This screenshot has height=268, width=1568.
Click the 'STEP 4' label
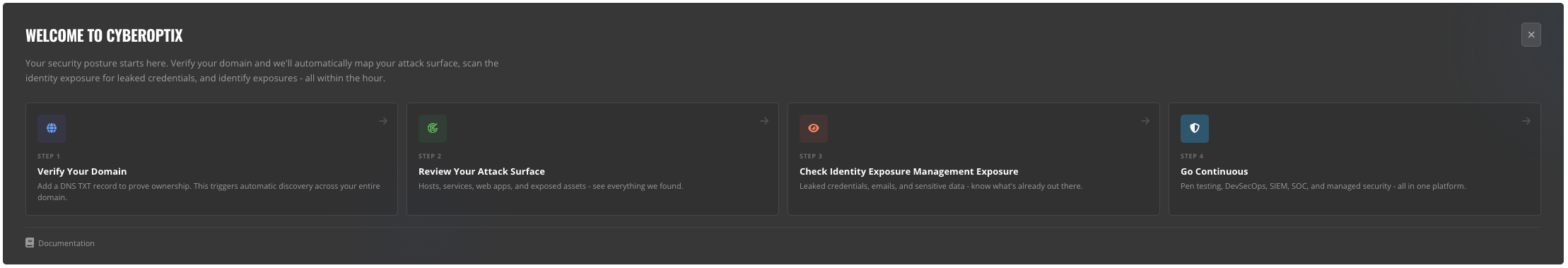click(x=1192, y=156)
